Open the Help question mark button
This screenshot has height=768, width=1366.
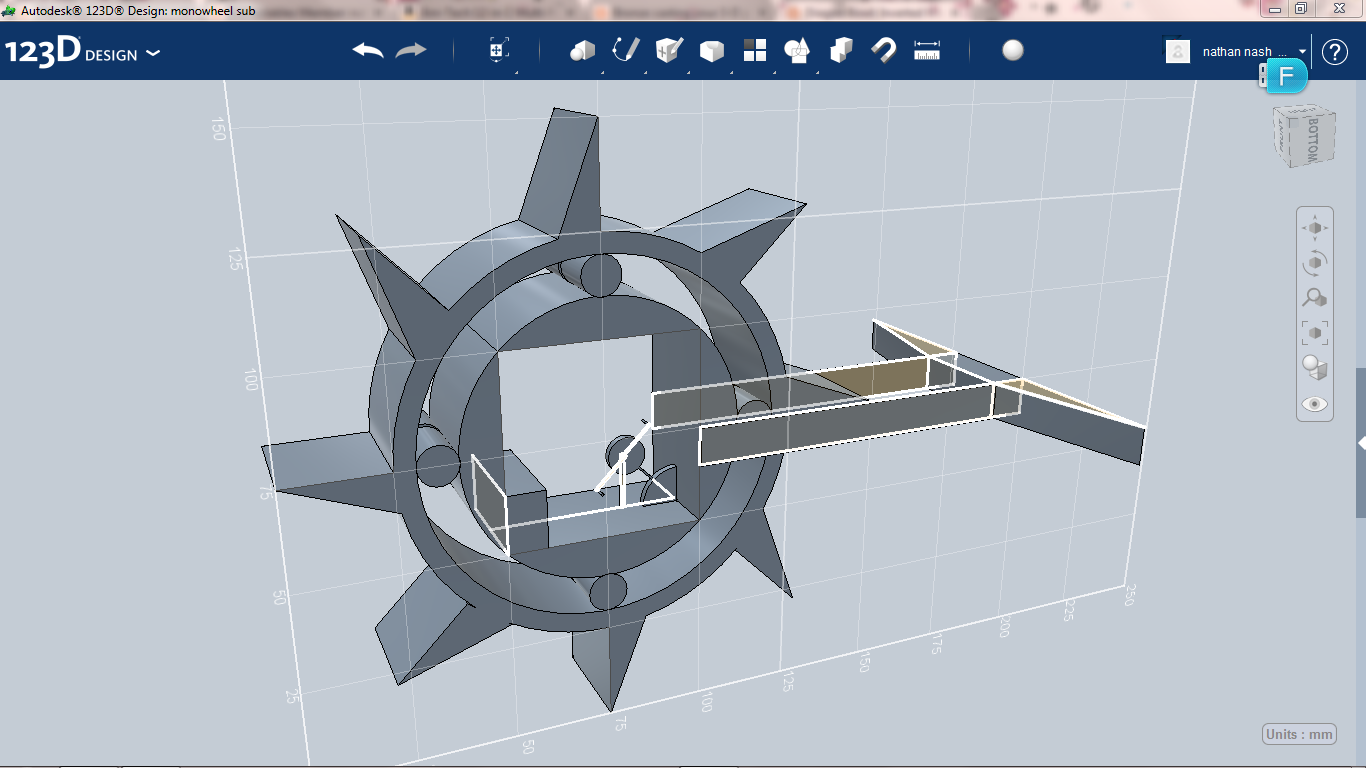pyautogui.click(x=1334, y=51)
